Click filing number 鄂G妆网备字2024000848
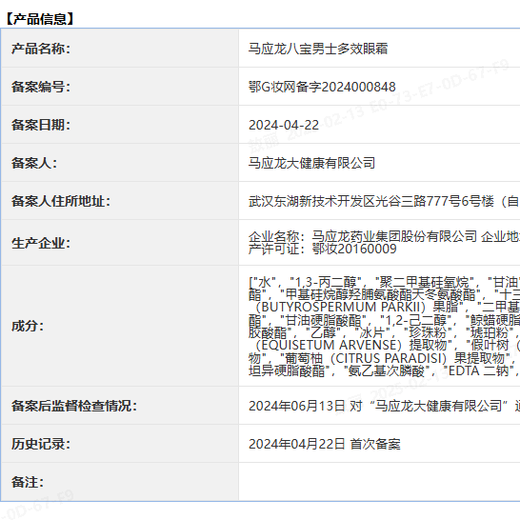520x520 pixels. click(x=322, y=87)
